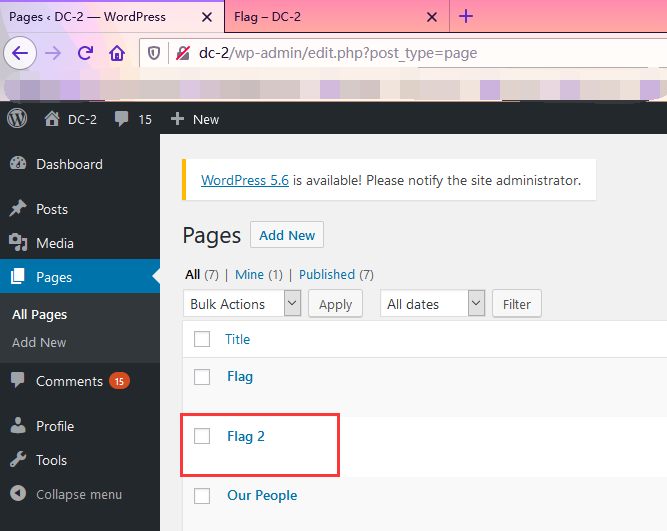Viewport: 667px width, 531px height.
Task: Open the Bulk Actions dropdown
Action: pyautogui.click(x=243, y=304)
